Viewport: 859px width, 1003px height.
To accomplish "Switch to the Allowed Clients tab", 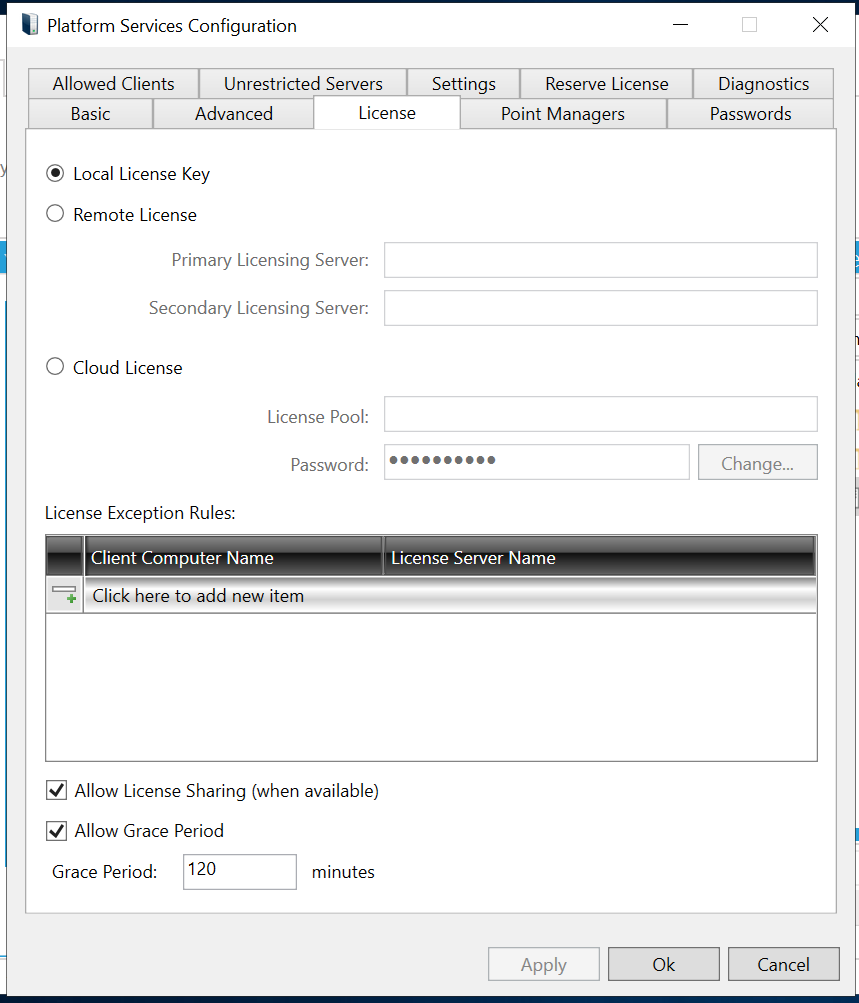I will [x=113, y=84].
